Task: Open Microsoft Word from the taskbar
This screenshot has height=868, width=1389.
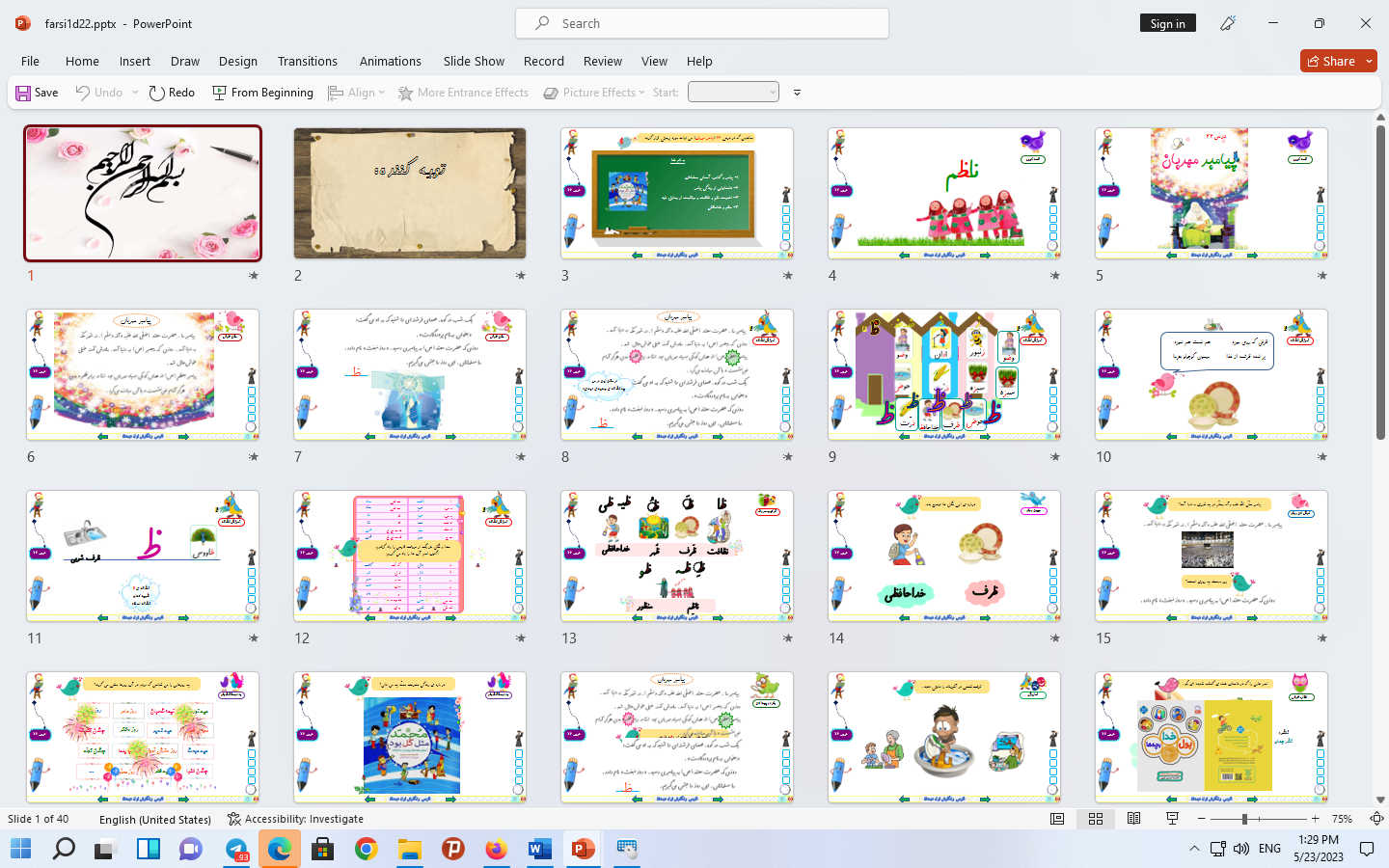Action: [539, 849]
